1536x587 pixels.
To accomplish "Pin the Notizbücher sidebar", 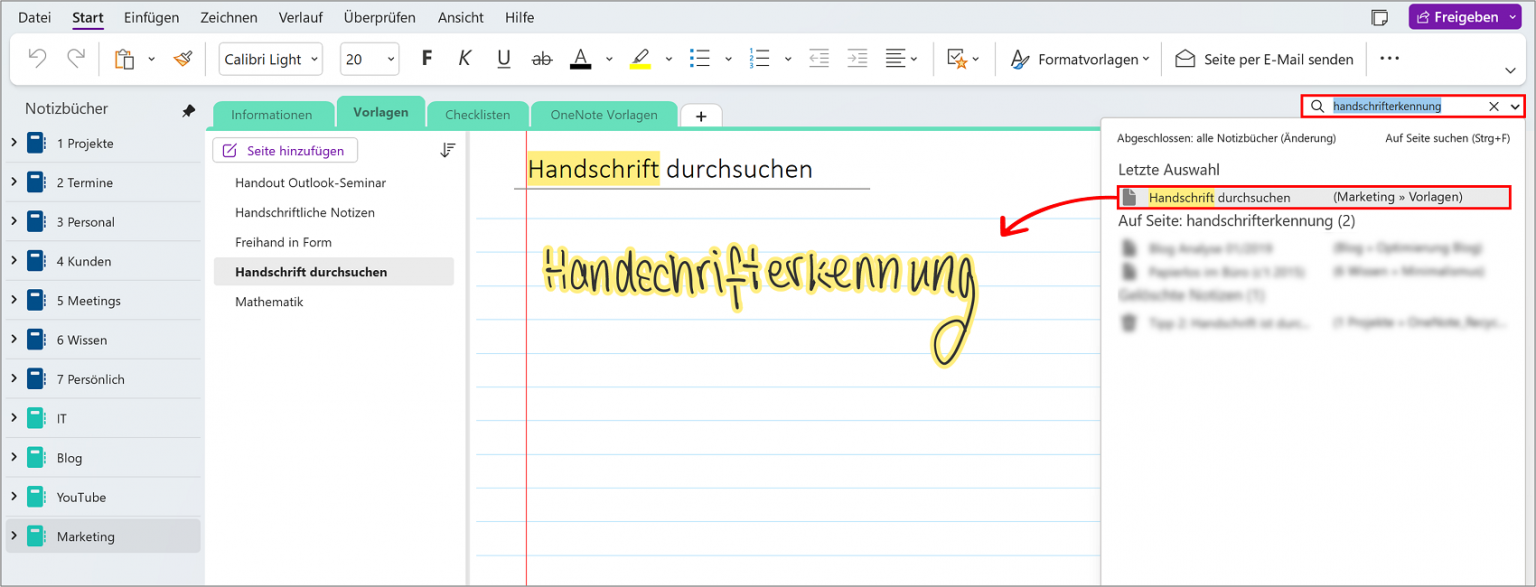I will point(188,110).
